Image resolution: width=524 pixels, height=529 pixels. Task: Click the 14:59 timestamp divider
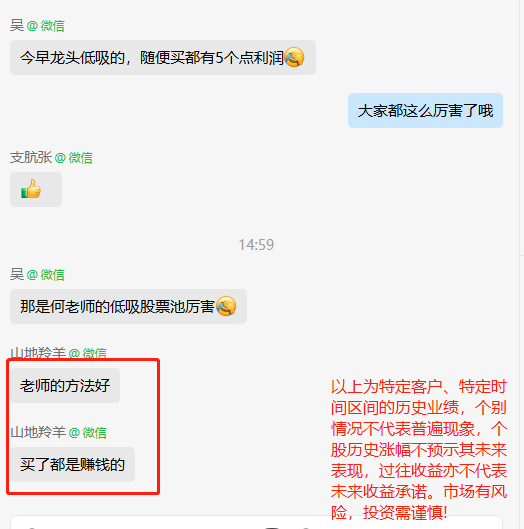click(x=256, y=245)
